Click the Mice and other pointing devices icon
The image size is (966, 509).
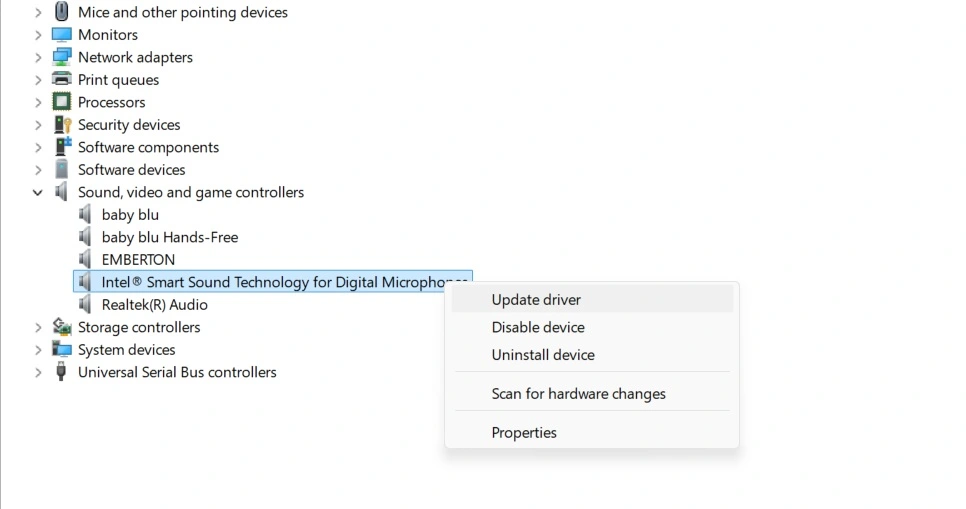pyautogui.click(x=62, y=12)
